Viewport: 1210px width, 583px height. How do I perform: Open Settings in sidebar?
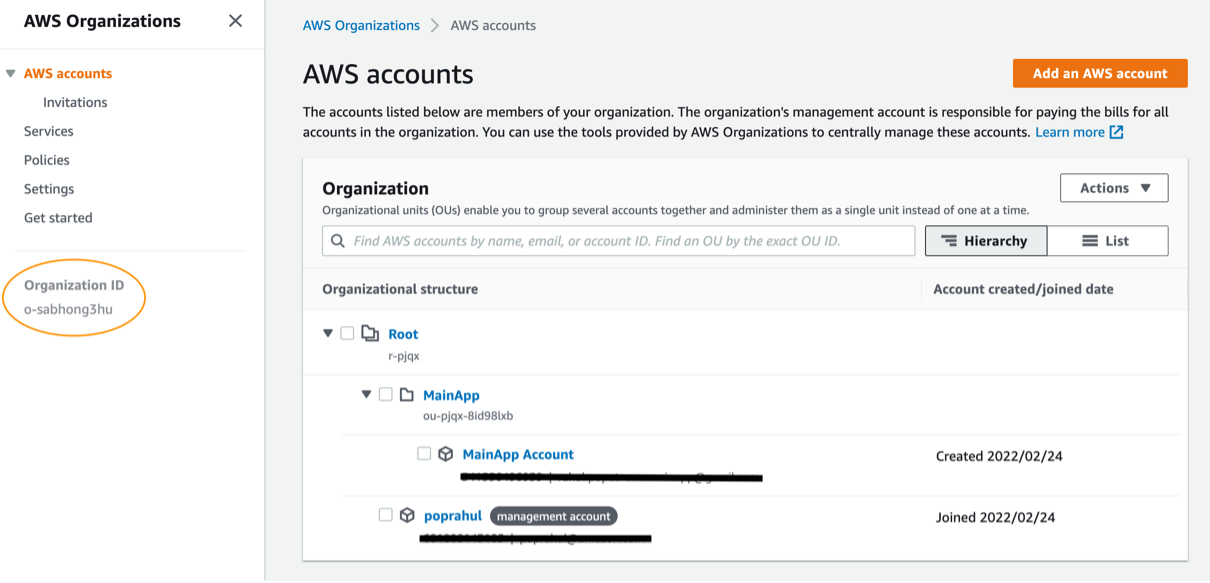[x=49, y=189]
